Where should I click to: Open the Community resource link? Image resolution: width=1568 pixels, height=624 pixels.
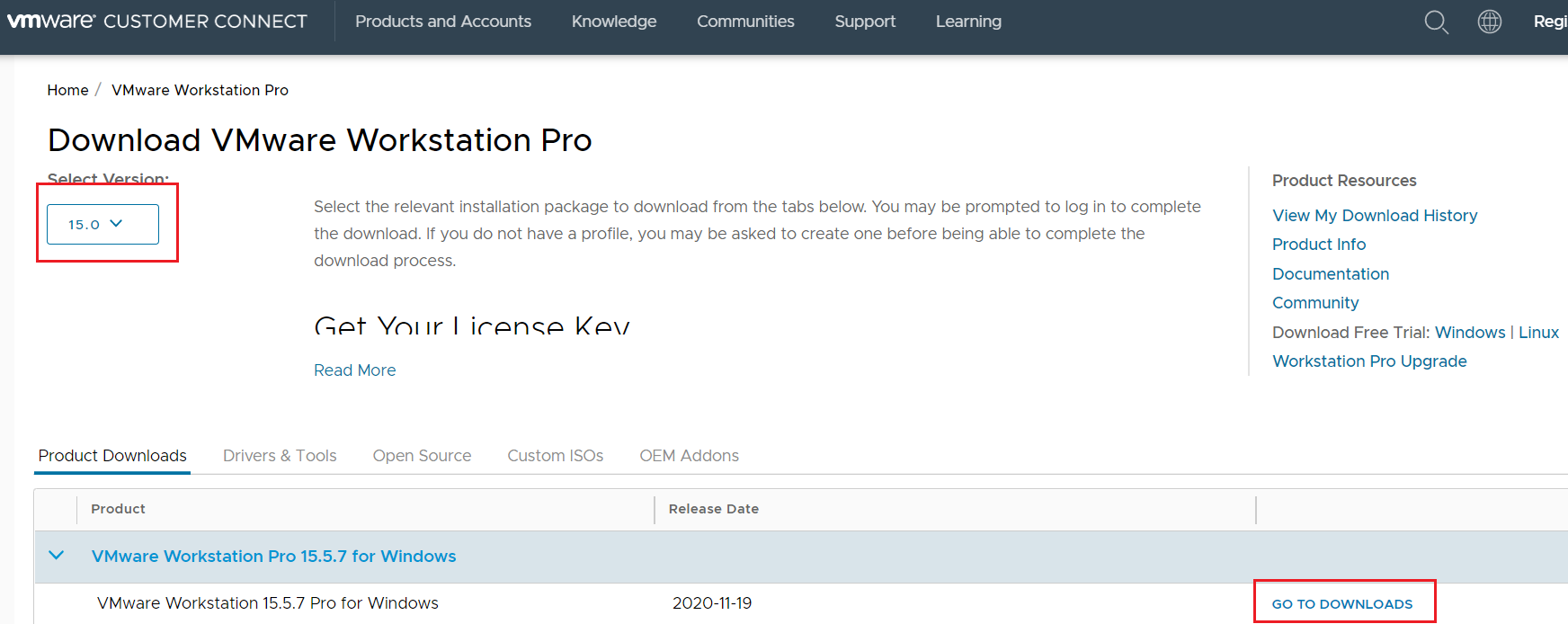pyautogui.click(x=1315, y=302)
